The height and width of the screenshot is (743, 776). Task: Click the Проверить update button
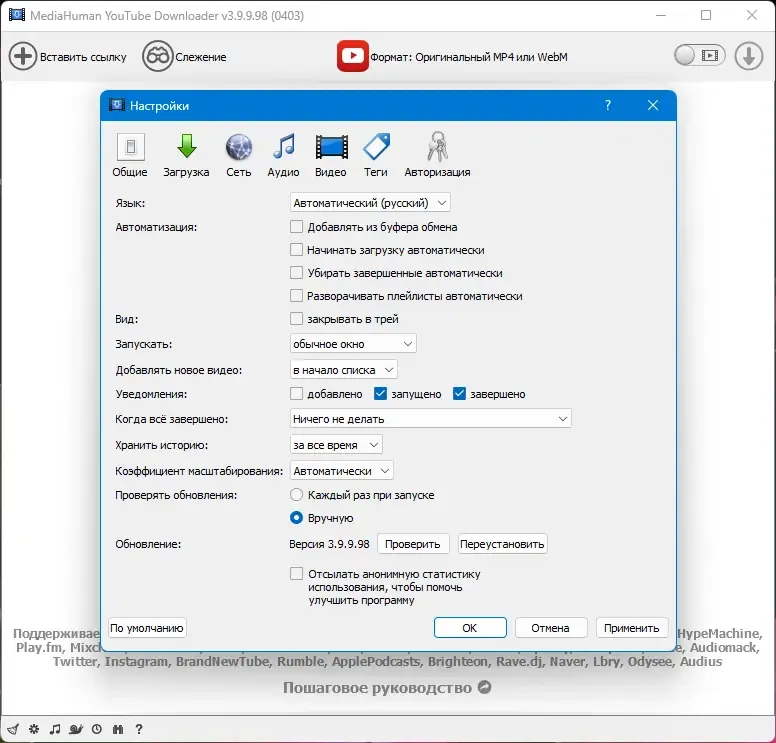point(413,544)
